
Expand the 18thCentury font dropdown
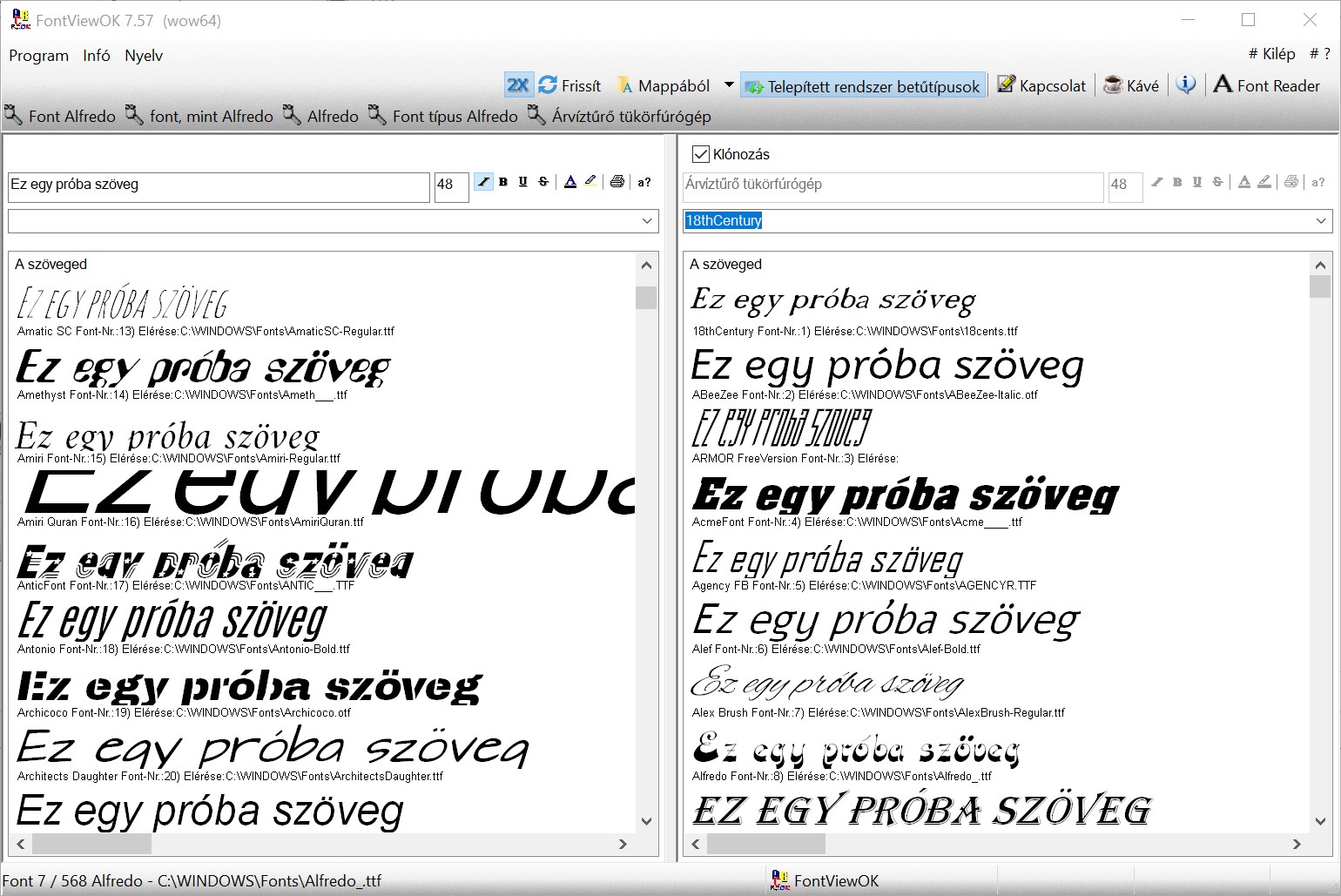1322,221
